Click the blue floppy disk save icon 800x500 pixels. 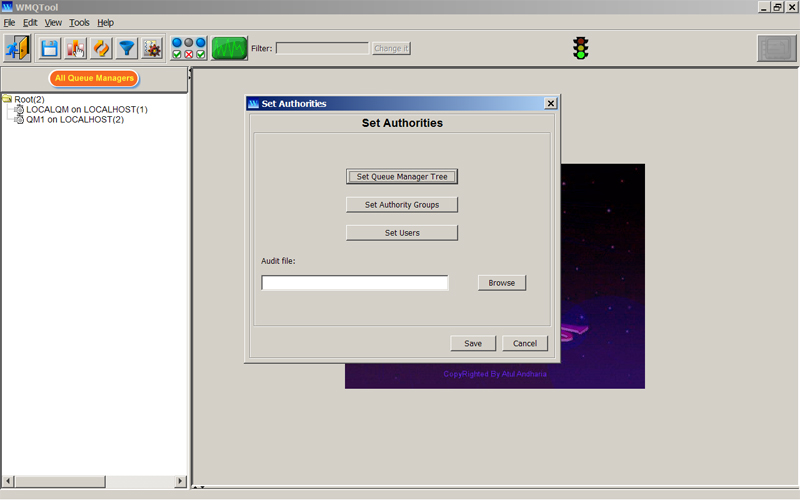[x=49, y=48]
